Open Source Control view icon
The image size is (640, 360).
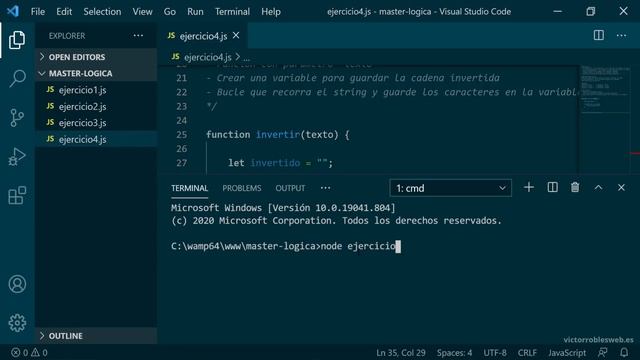(x=17, y=118)
